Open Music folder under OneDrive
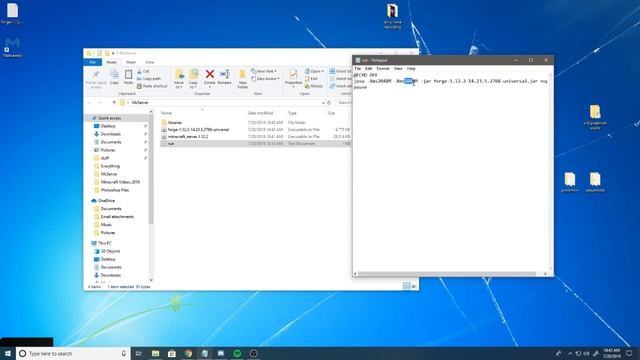The image size is (640, 360). 106,225
